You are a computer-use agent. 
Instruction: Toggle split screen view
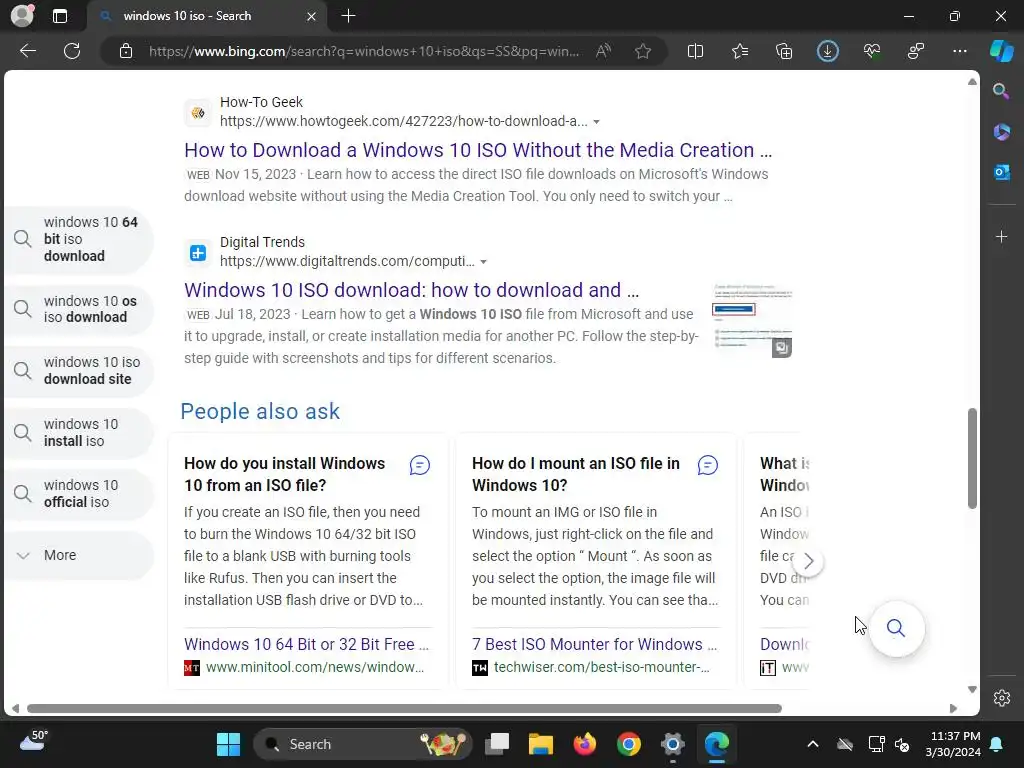[696, 51]
